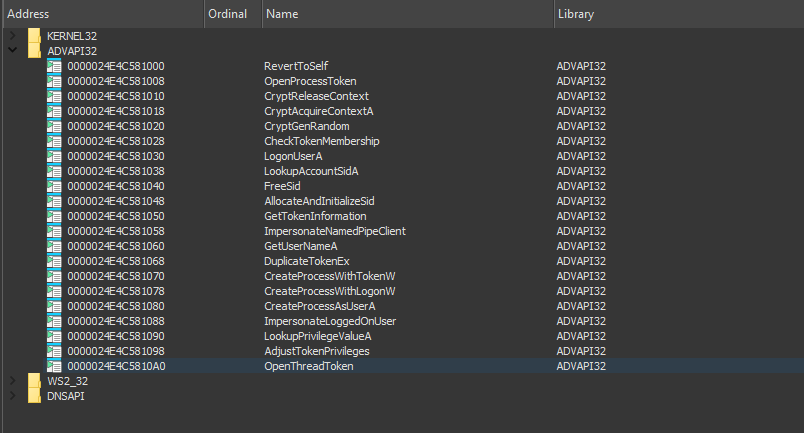Click the import icon at address 0000024E4C581018
The width and height of the screenshot is (804, 433).
pos(54,111)
